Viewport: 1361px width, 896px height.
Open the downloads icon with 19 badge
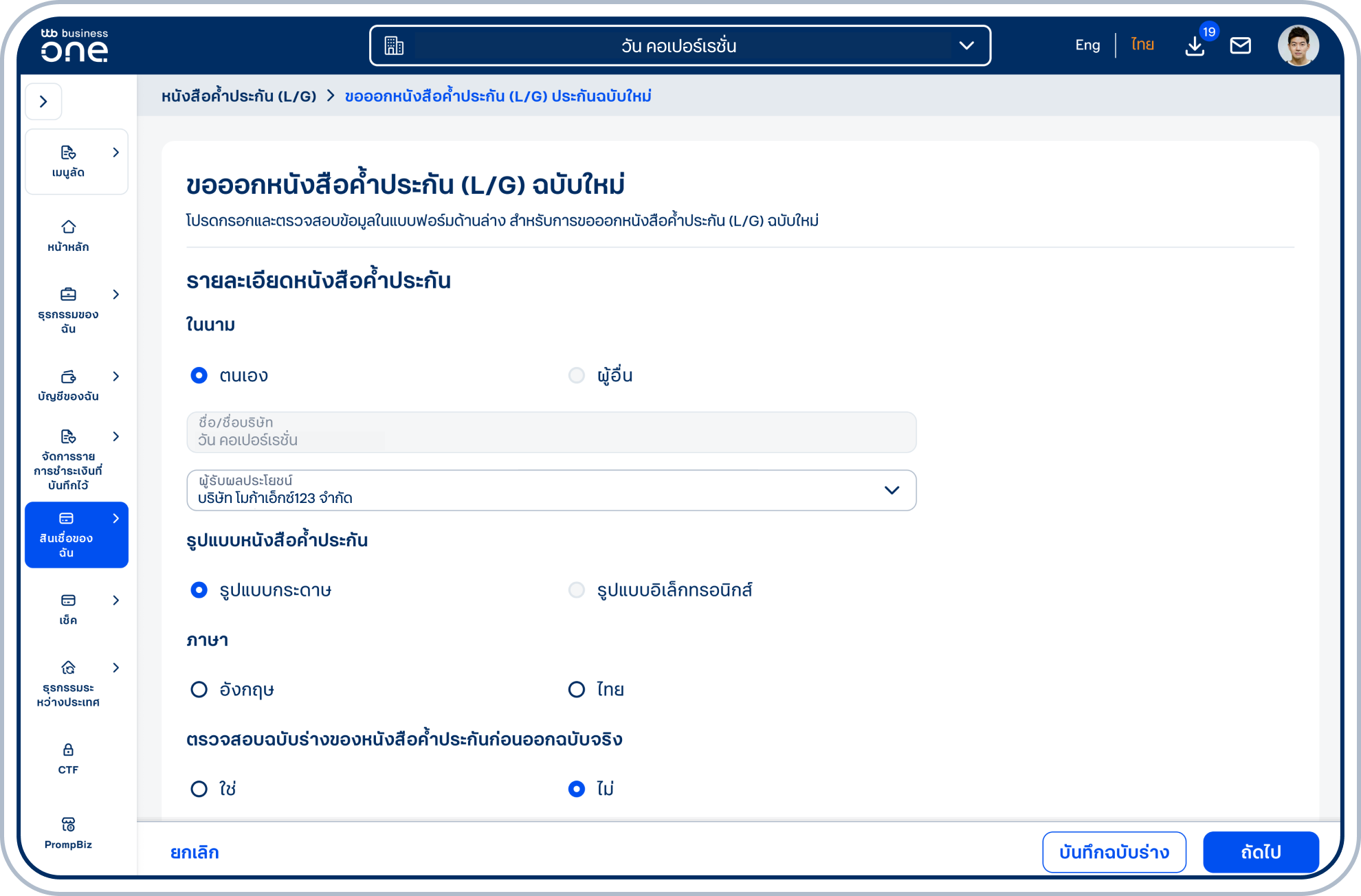pyautogui.click(x=1195, y=45)
